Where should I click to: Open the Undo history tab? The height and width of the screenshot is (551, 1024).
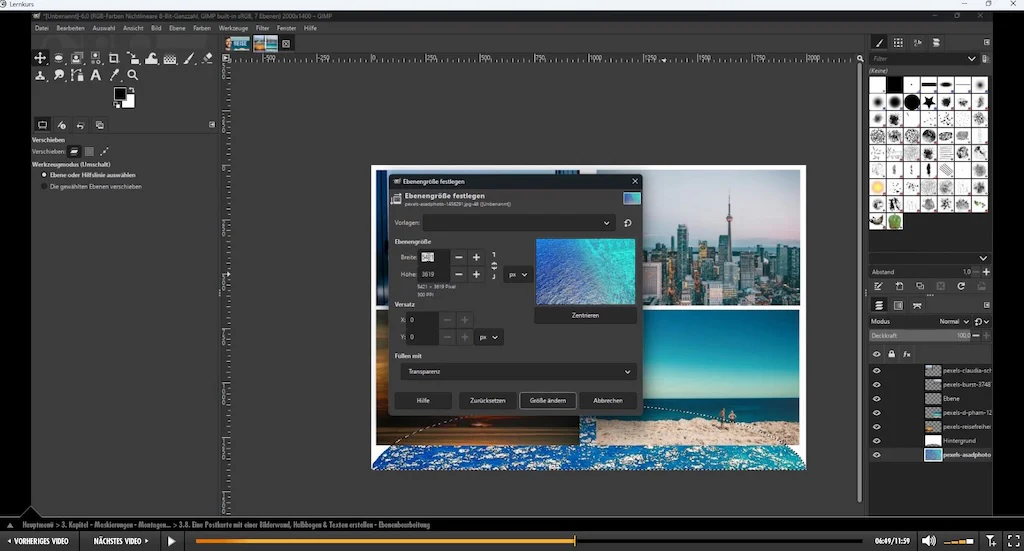[x=80, y=125]
